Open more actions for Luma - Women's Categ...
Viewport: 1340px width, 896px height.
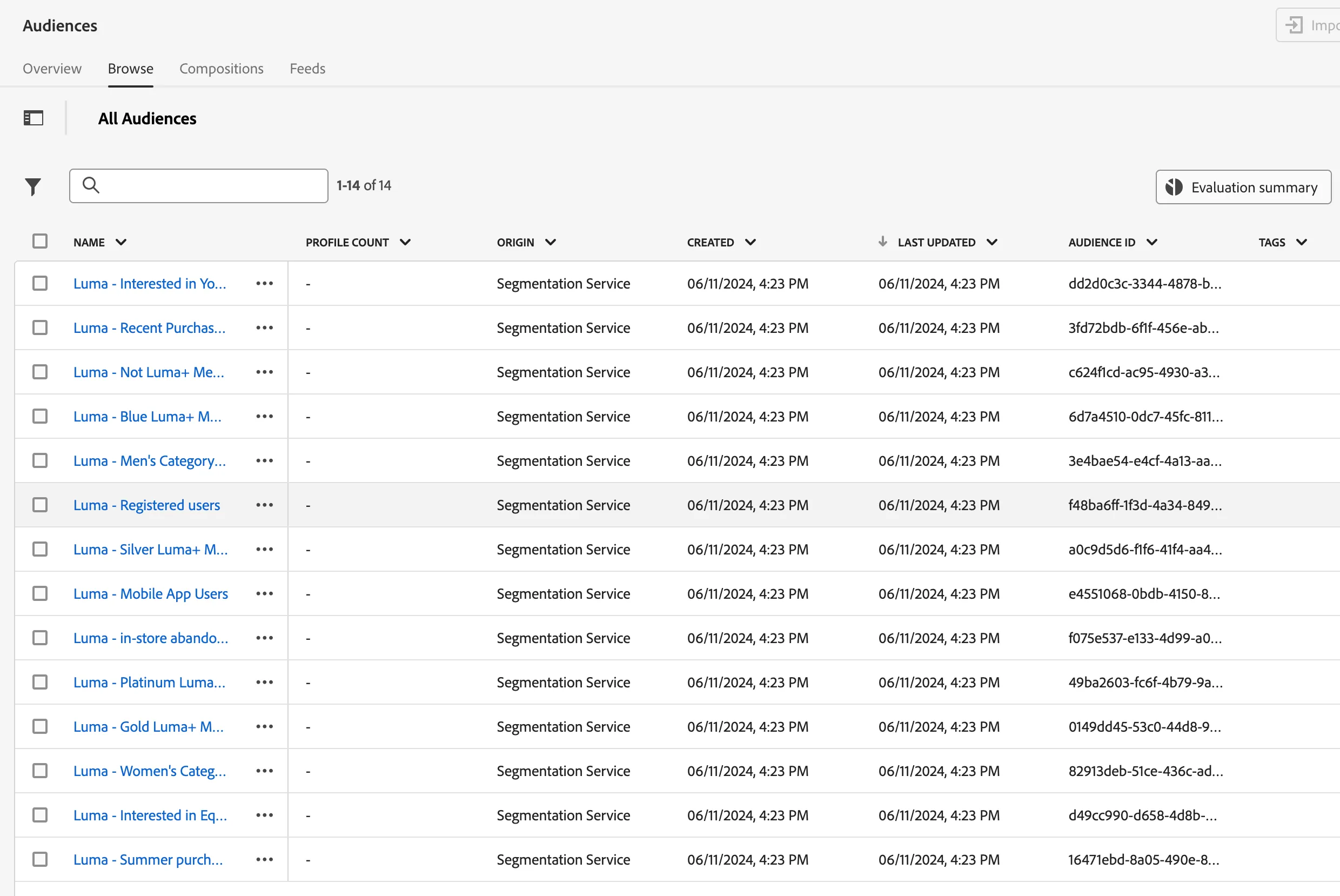coord(264,771)
